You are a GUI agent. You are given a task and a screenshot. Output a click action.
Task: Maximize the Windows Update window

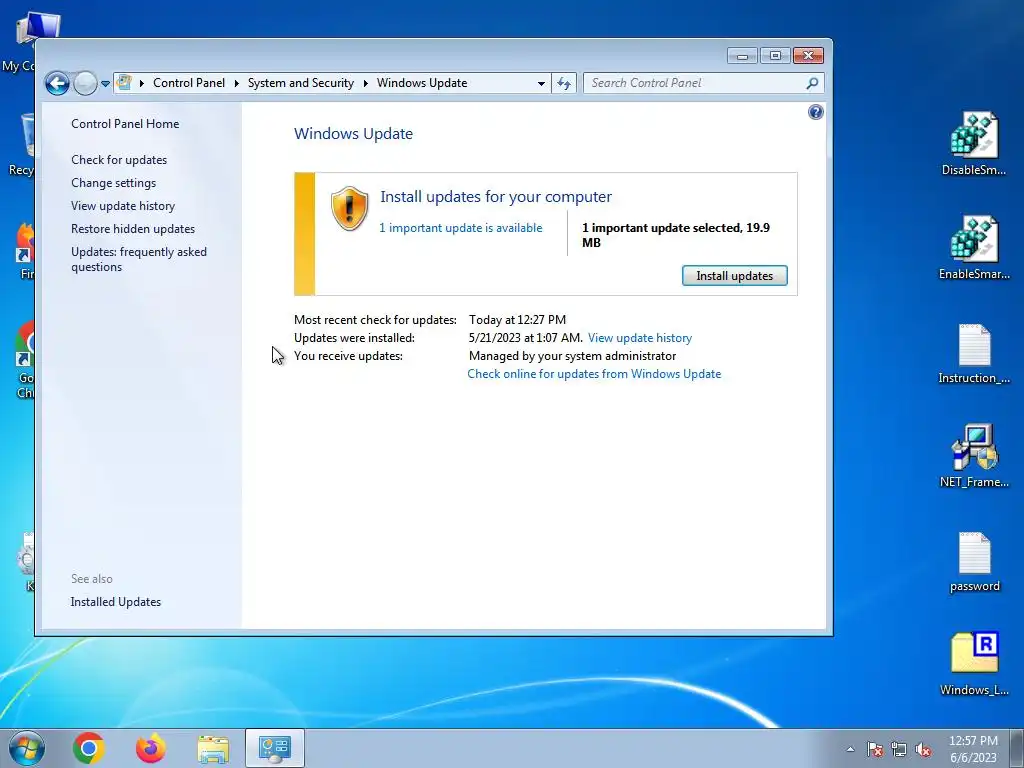pyautogui.click(x=775, y=56)
